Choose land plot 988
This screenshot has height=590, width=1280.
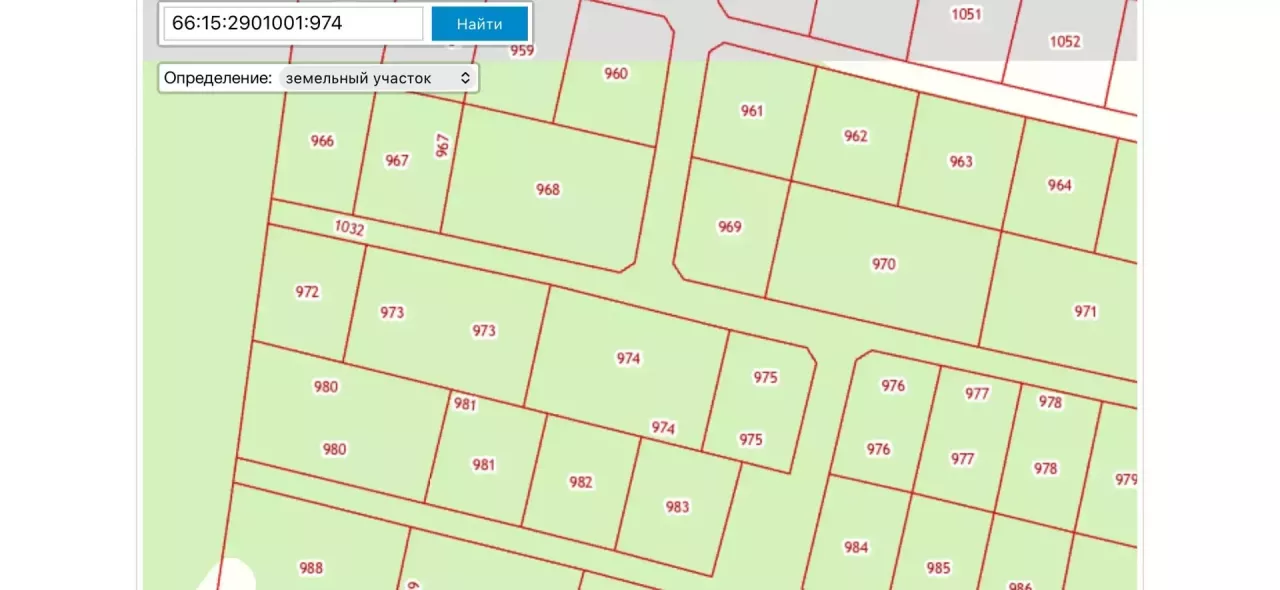coord(311,568)
